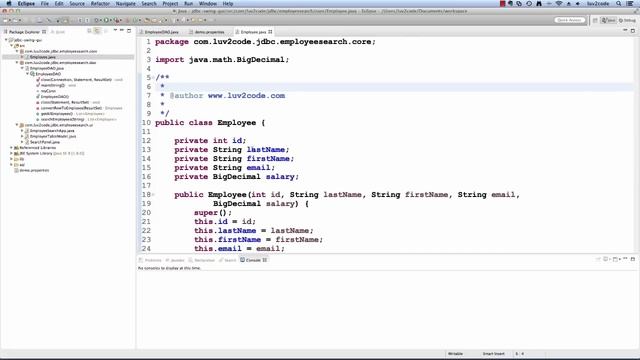Open the Source menu
Image resolution: width=640 pixels, height=360 pixels.
77,4
